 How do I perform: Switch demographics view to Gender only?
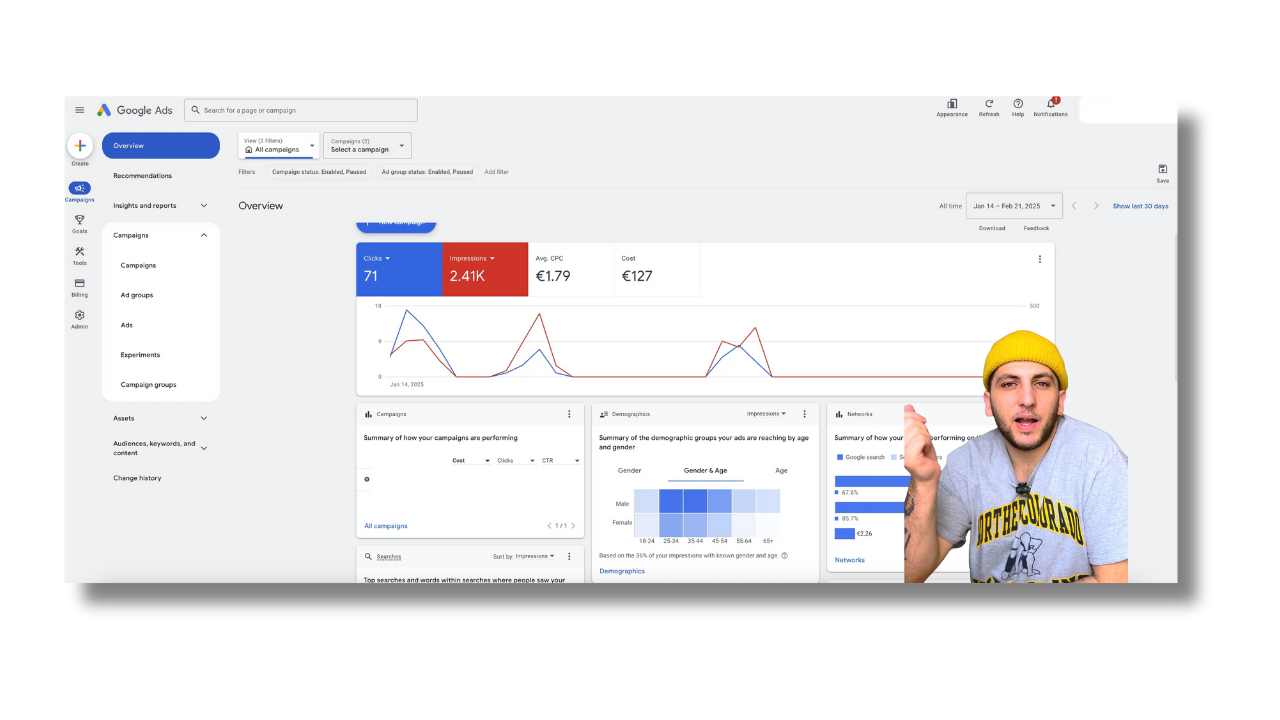629,470
